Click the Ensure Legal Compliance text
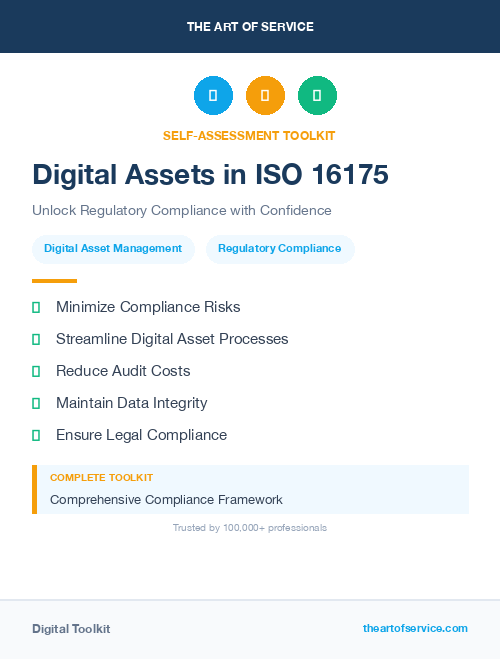500x659 pixels. (x=141, y=435)
